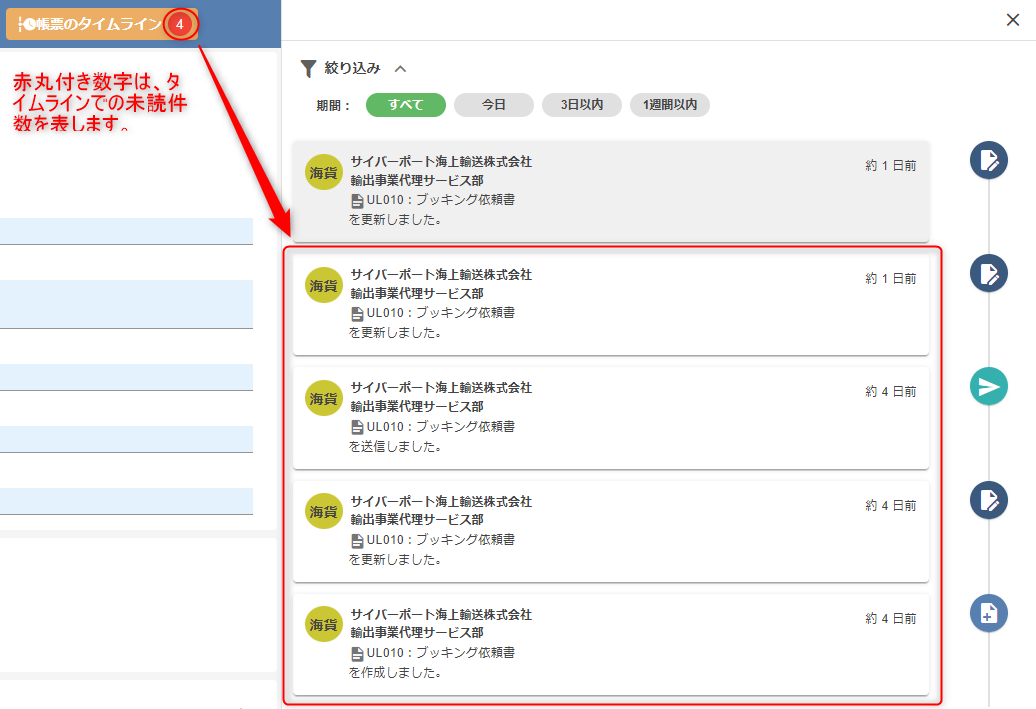Close the timeline panel with the X
1036x709 pixels.
[x=1012, y=19]
